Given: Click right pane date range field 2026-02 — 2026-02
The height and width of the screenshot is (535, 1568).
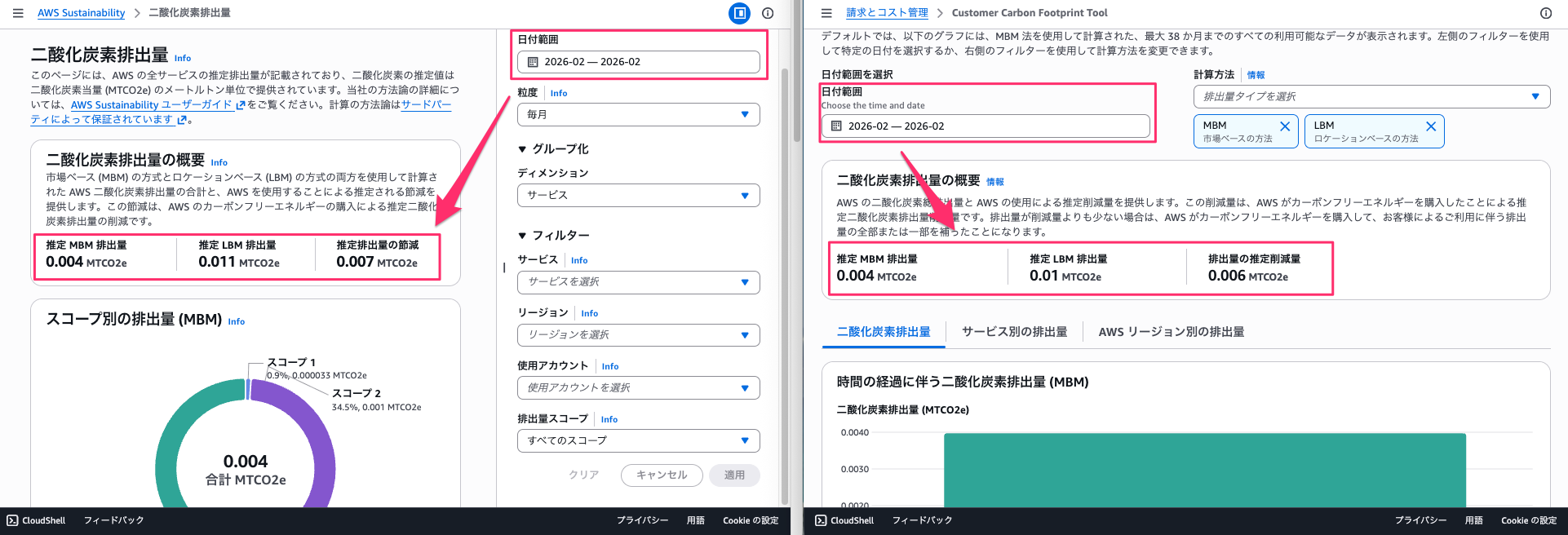Looking at the screenshot, I should point(986,126).
